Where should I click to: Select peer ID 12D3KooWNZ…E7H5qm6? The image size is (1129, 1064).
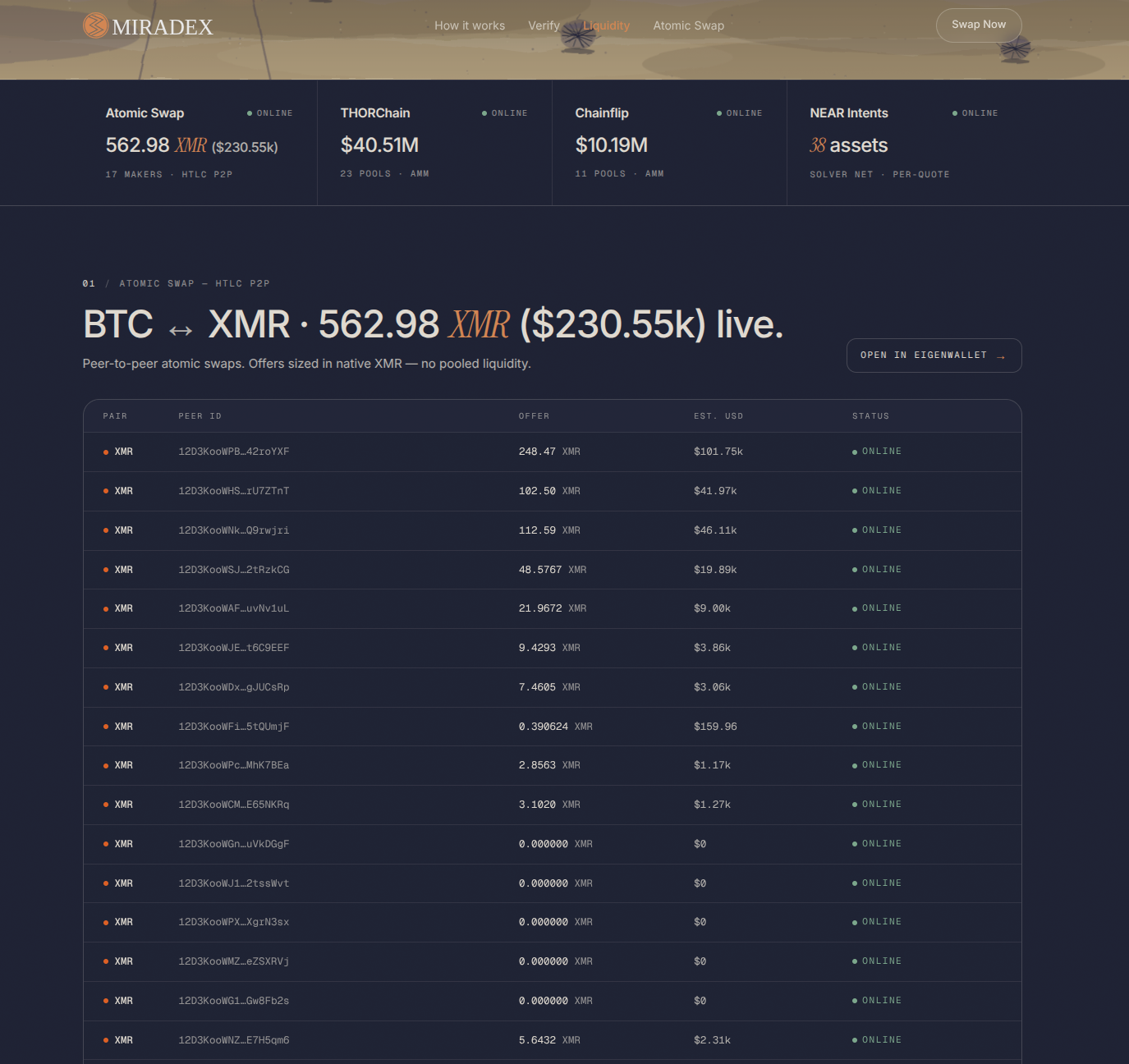click(x=234, y=1040)
